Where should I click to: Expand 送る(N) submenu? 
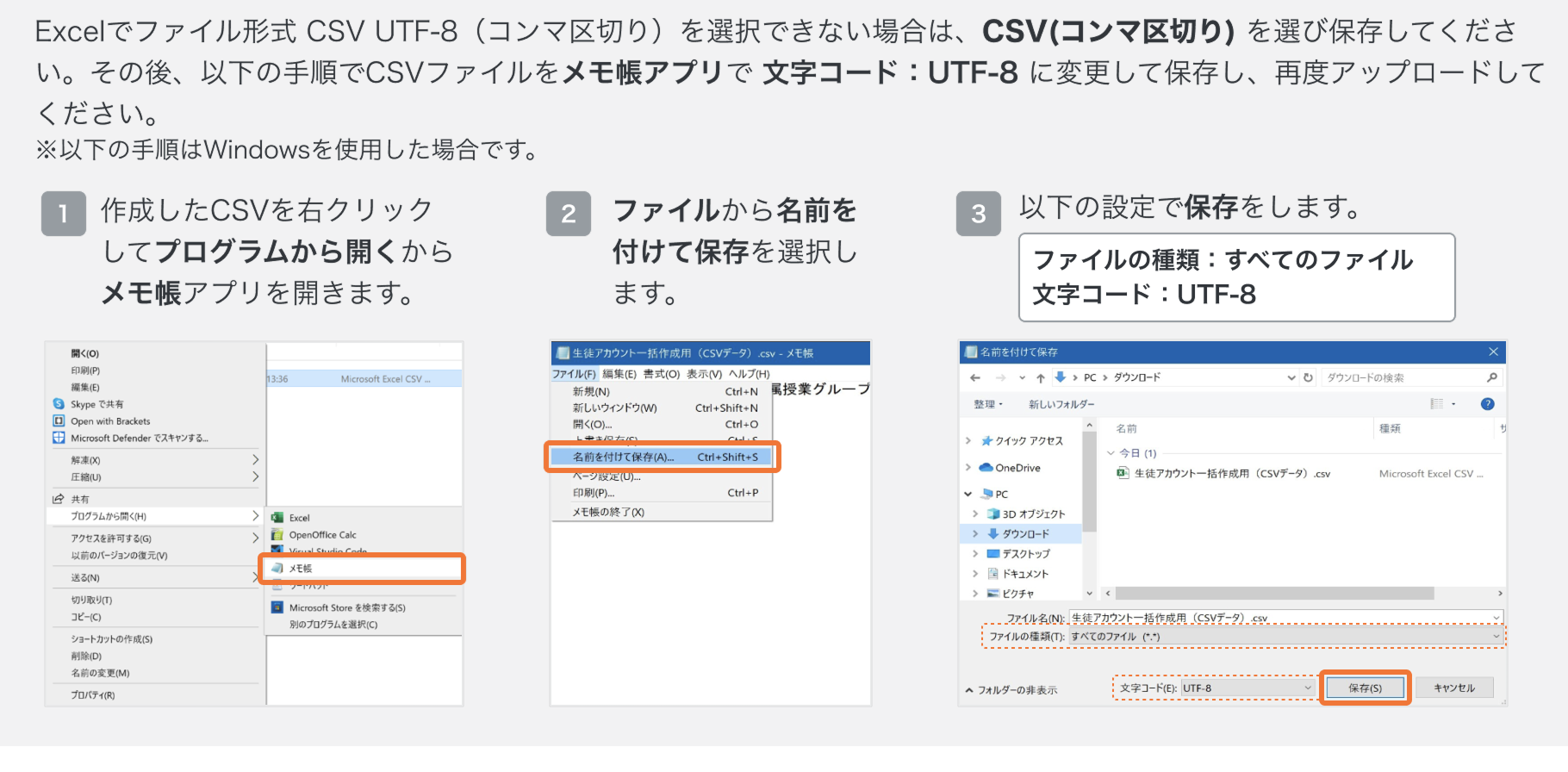click(x=255, y=577)
